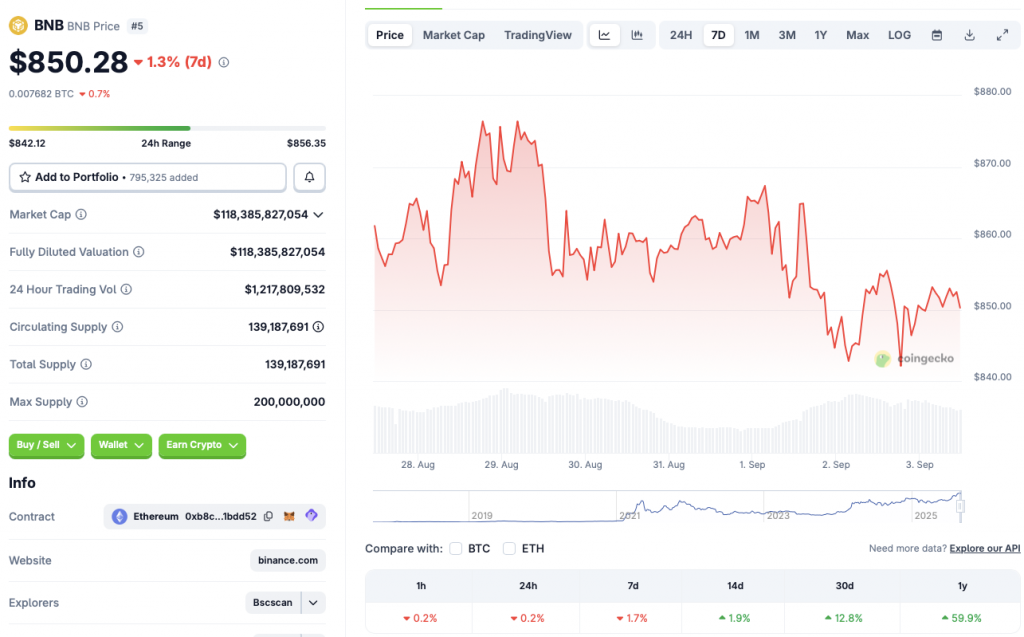
Task: Select the line chart view icon
Action: pyautogui.click(x=604, y=35)
